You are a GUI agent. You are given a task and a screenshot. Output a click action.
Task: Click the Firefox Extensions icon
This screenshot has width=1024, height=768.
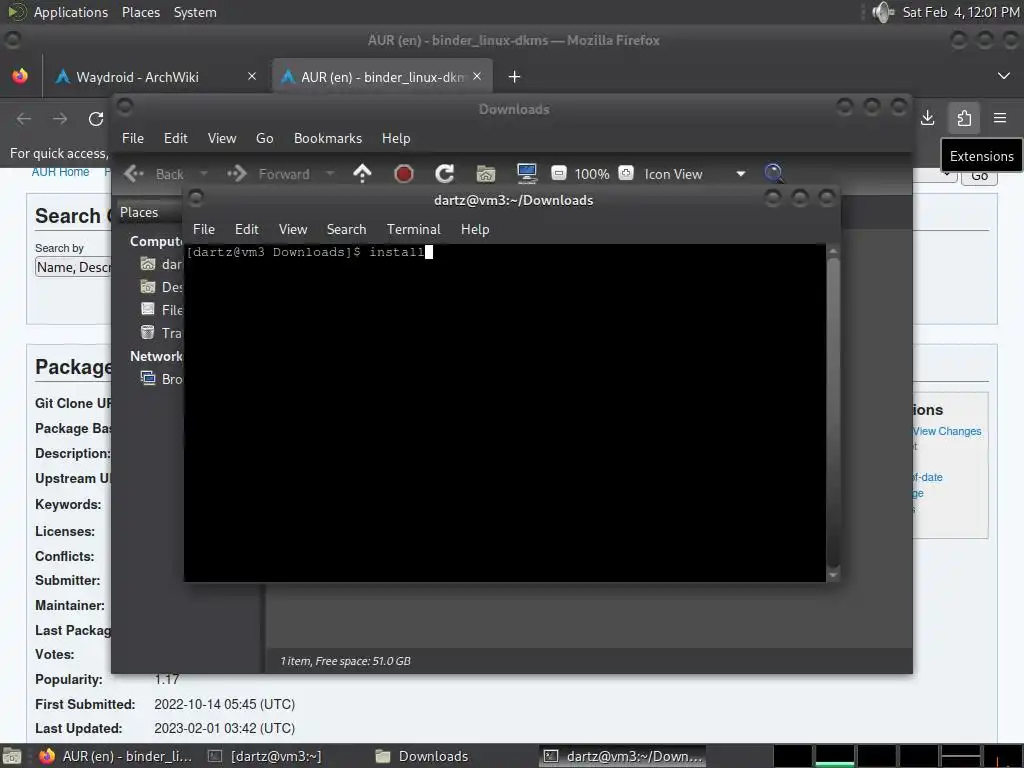964,118
